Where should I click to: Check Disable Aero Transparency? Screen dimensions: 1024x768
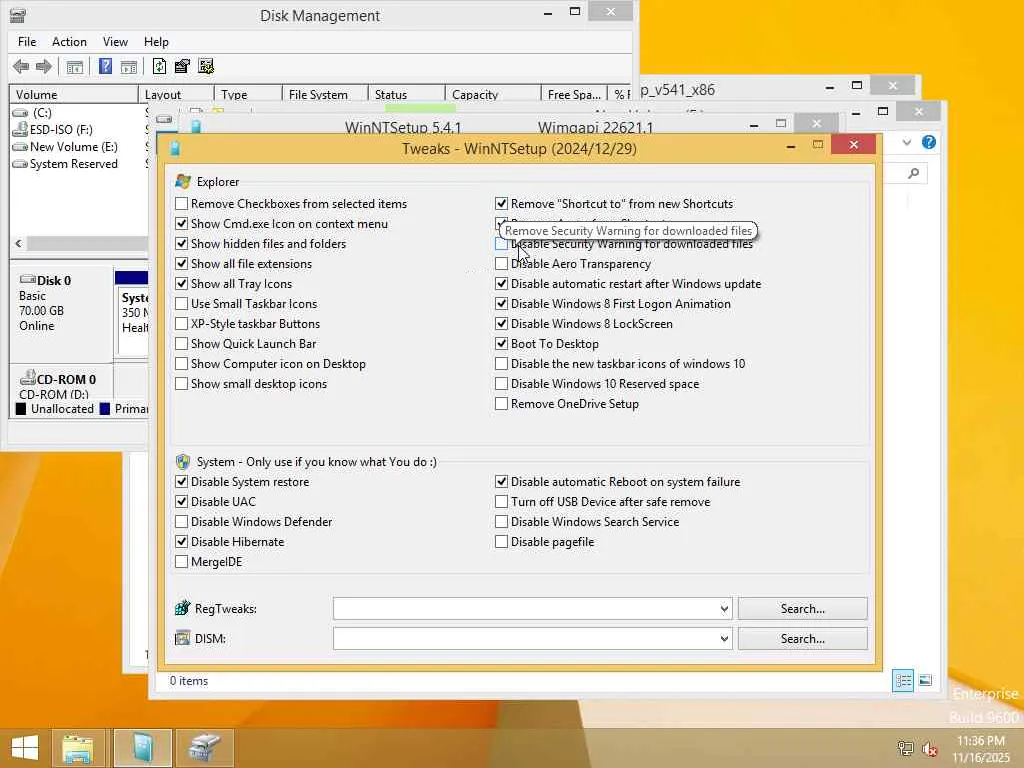click(x=501, y=264)
